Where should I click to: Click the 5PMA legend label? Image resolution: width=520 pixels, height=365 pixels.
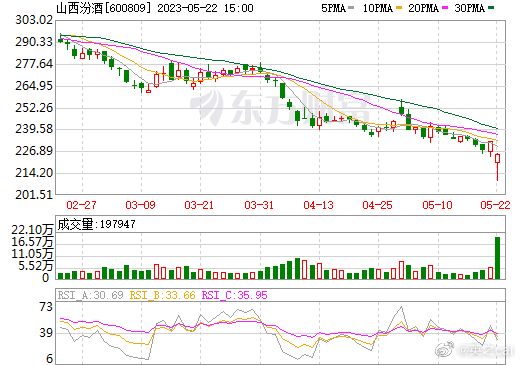click(333, 8)
